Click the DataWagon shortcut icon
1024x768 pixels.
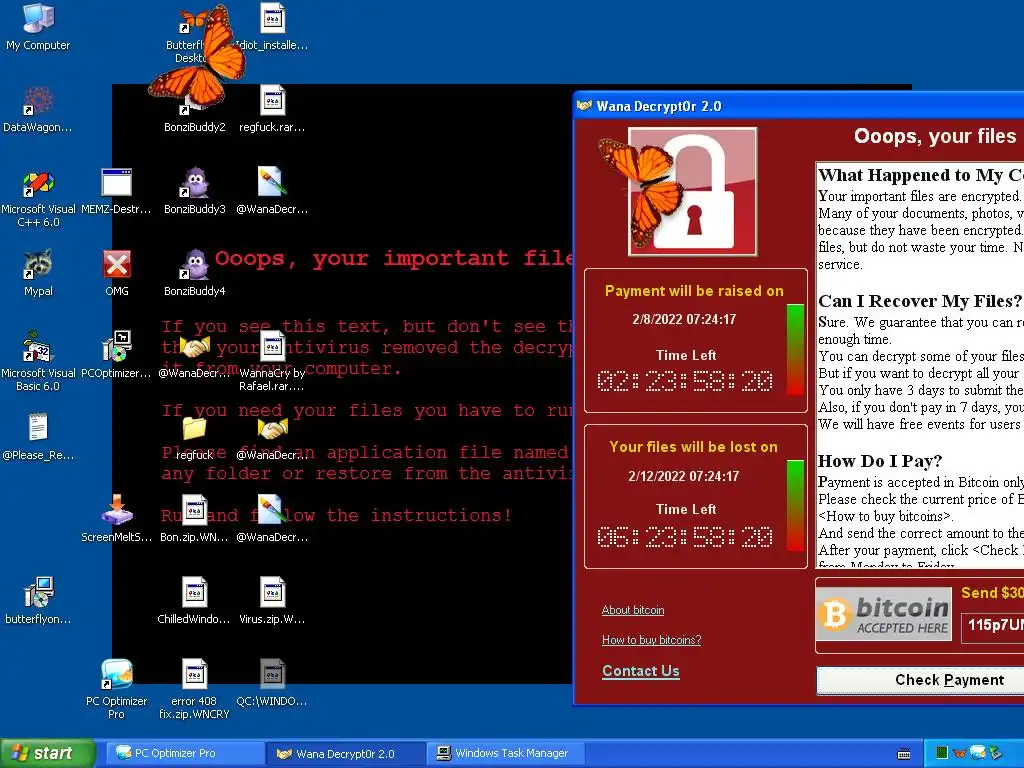38,109
